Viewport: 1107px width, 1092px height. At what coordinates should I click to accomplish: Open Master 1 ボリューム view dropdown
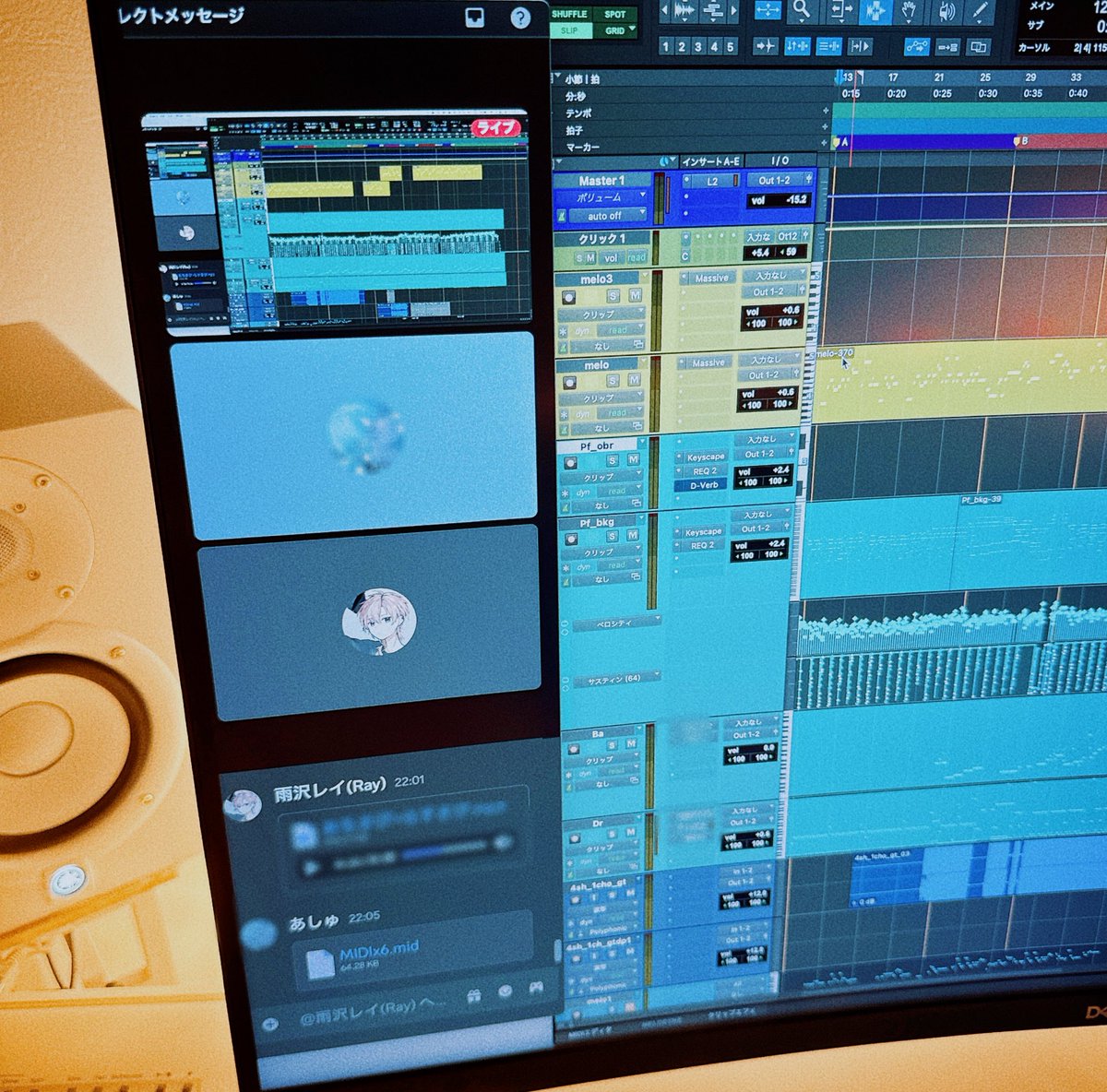point(601,198)
